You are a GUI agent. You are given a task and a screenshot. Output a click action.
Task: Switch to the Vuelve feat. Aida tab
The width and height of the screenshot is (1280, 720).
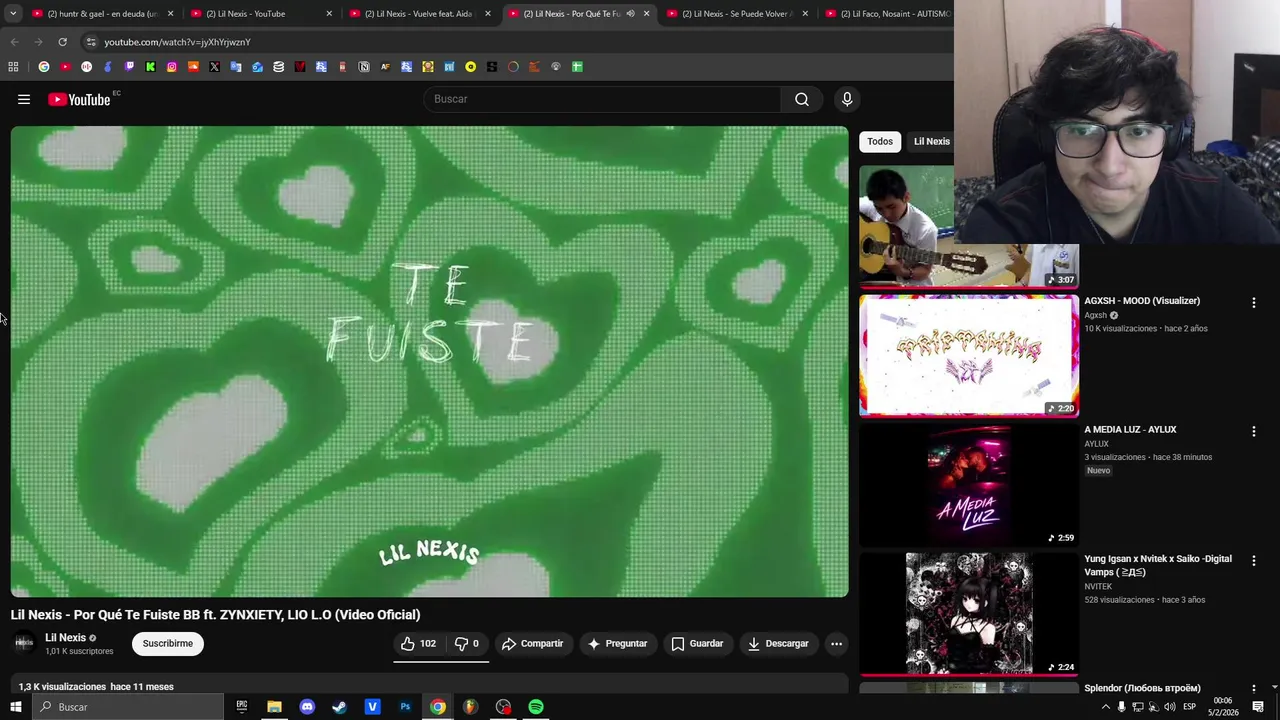click(x=418, y=14)
